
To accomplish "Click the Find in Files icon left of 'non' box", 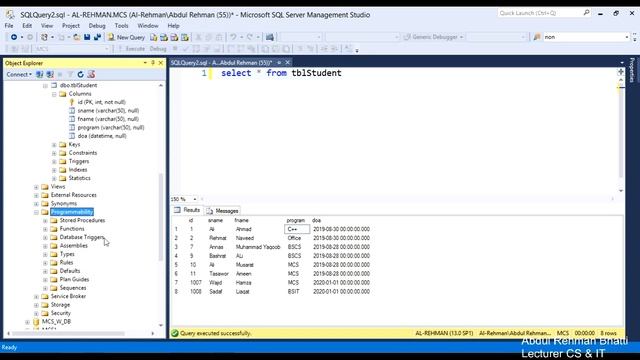I will [x=537, y=37].
